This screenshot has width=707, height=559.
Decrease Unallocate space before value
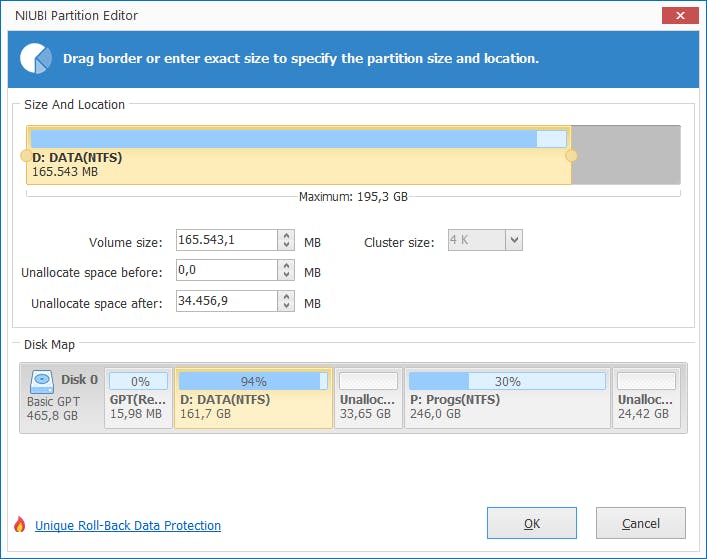coord(286,275)
